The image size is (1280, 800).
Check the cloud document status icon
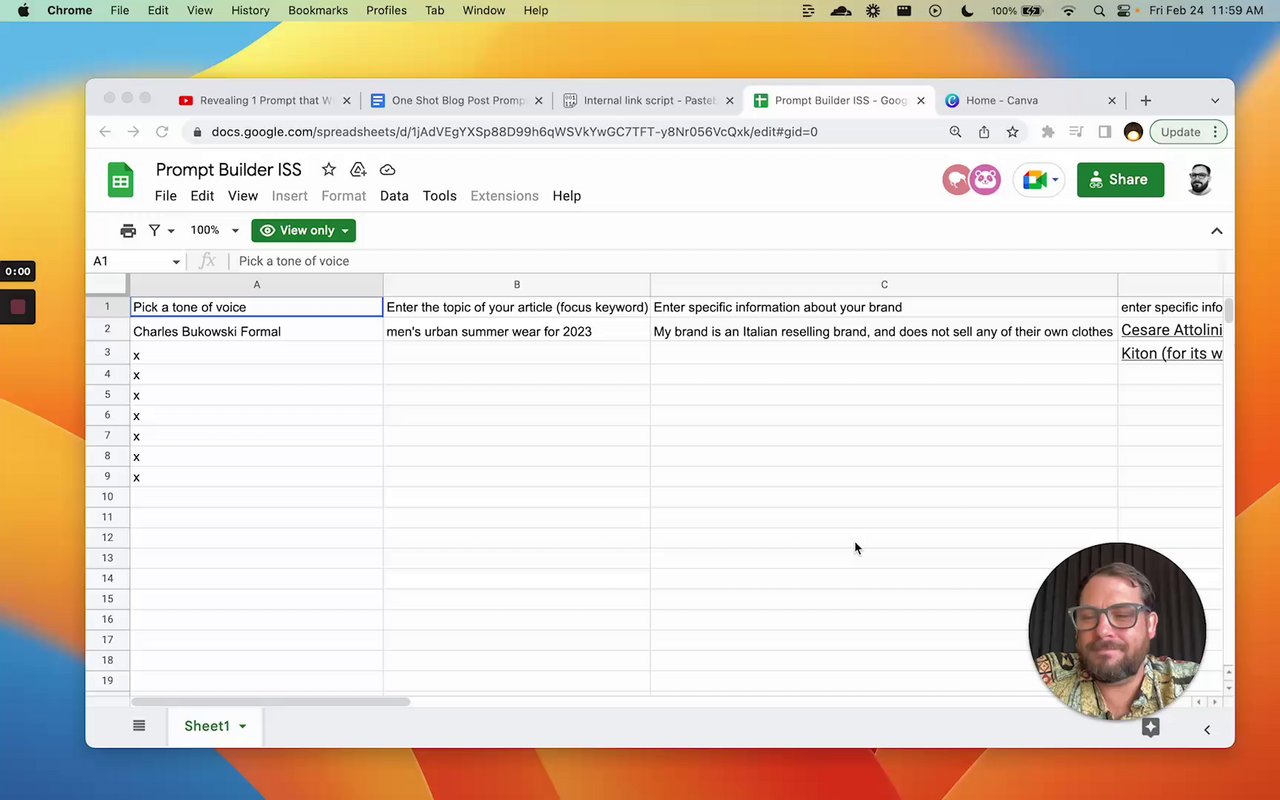tap(388, 170)
